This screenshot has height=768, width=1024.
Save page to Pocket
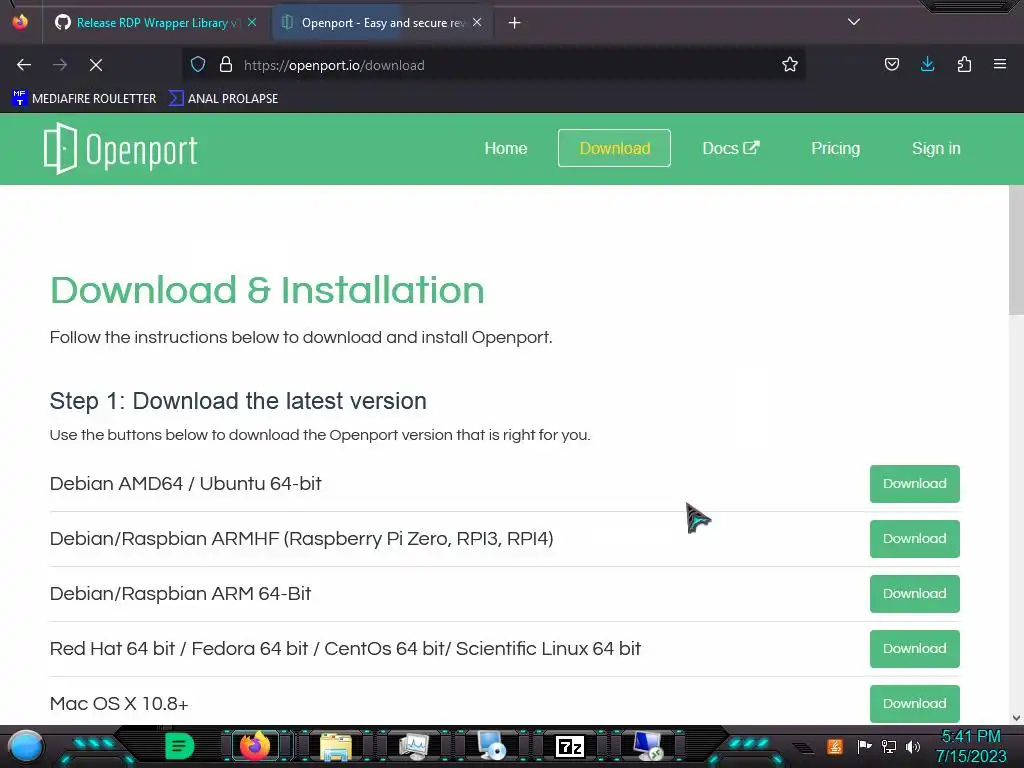(891, 65)
